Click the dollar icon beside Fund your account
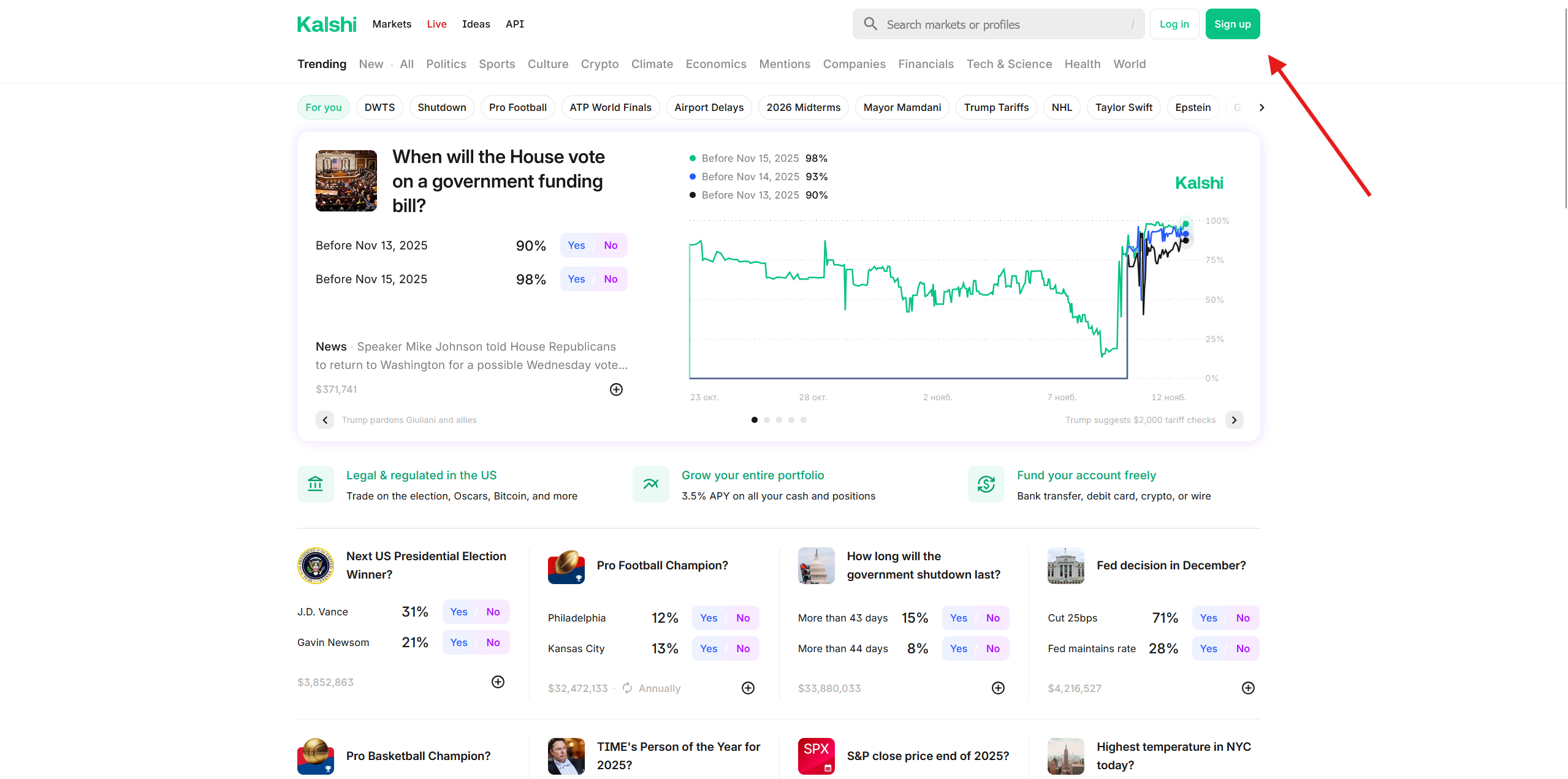 click(x=986, y=484)
